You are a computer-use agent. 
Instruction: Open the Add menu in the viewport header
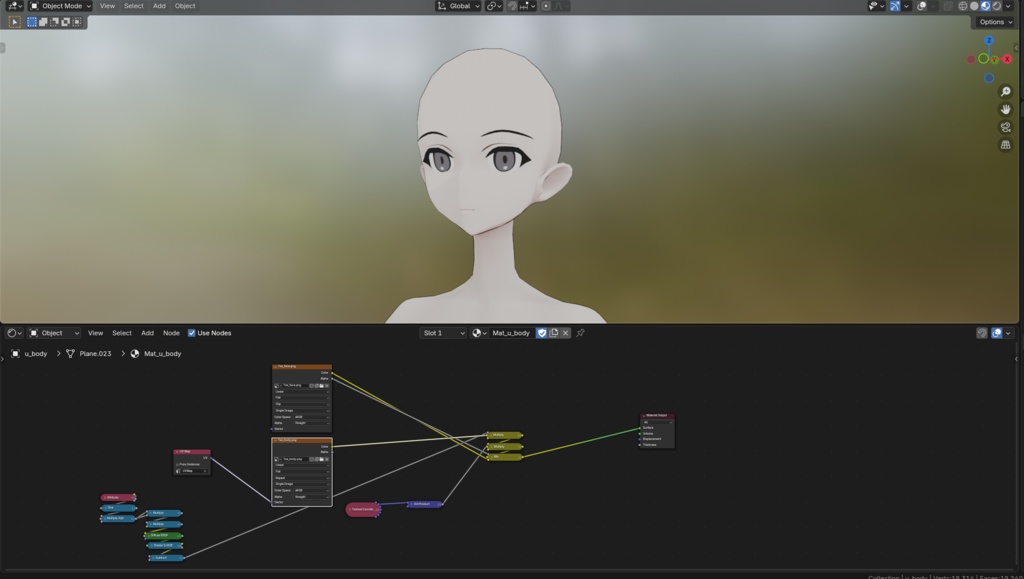coord(158,6)
